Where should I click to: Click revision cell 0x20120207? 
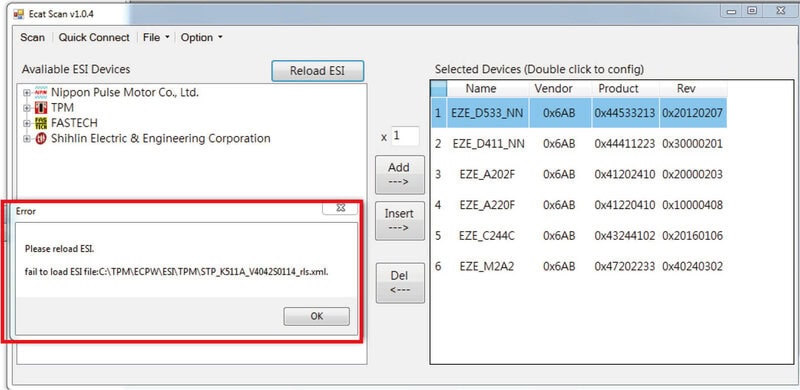click(x=692, y=113)
